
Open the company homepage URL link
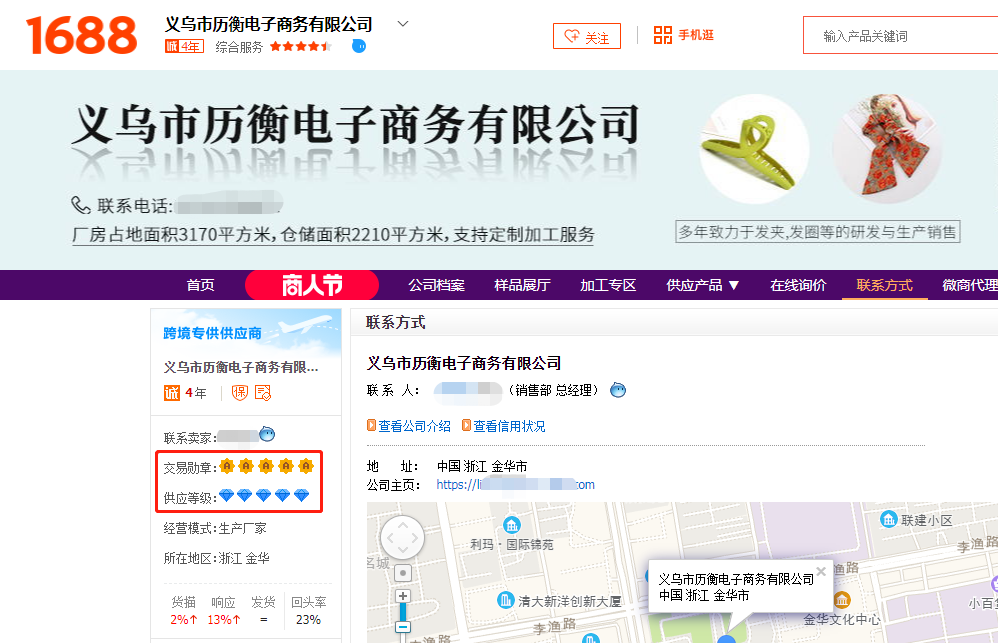(516, 484)
